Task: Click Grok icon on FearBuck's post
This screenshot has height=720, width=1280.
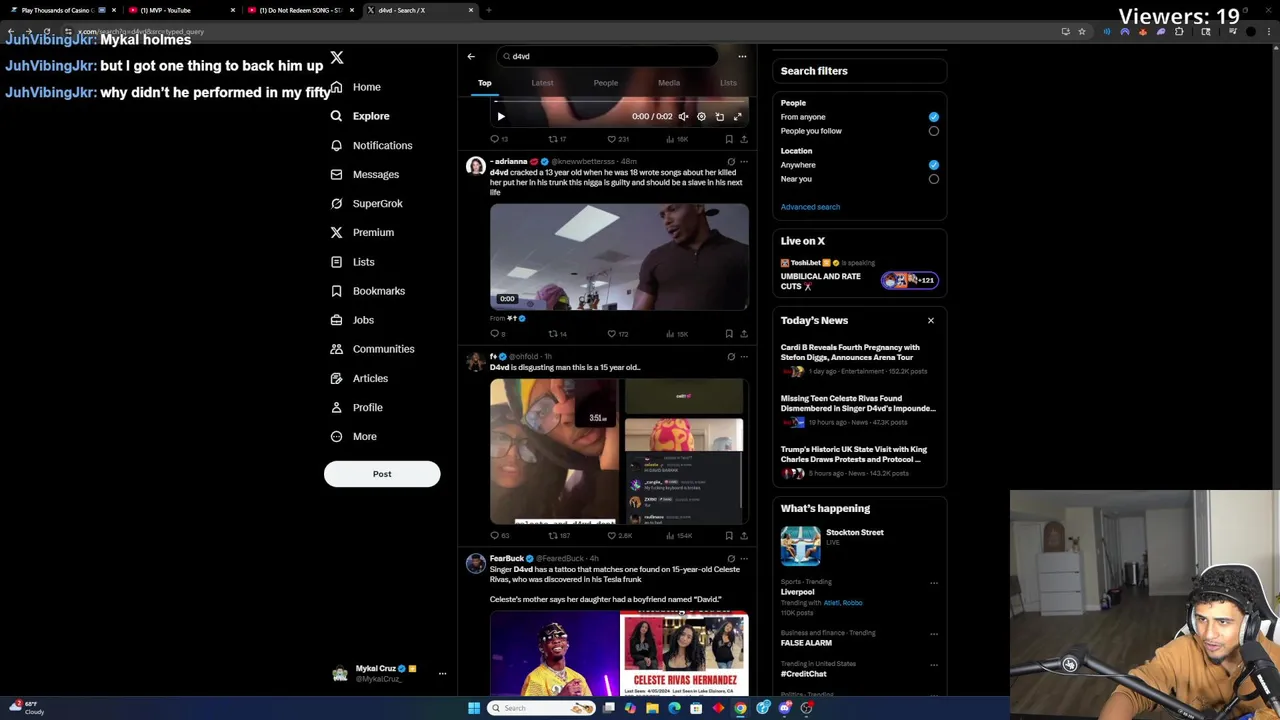Action: click(731, 559)
